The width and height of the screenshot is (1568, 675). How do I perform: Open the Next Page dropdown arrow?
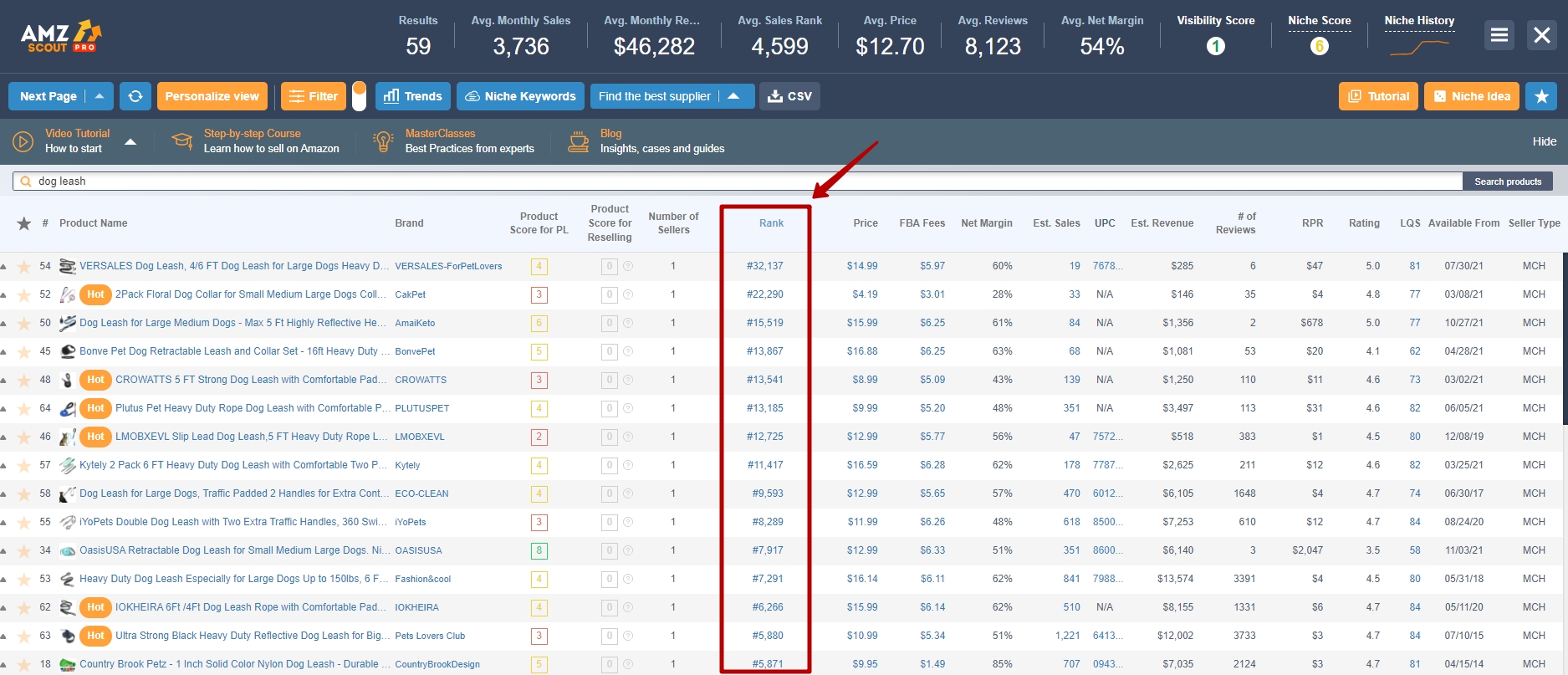100,96
